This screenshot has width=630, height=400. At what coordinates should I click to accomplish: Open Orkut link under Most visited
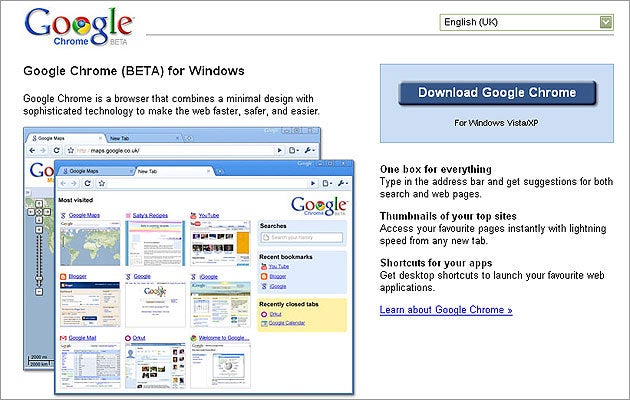tap(139, 338)
